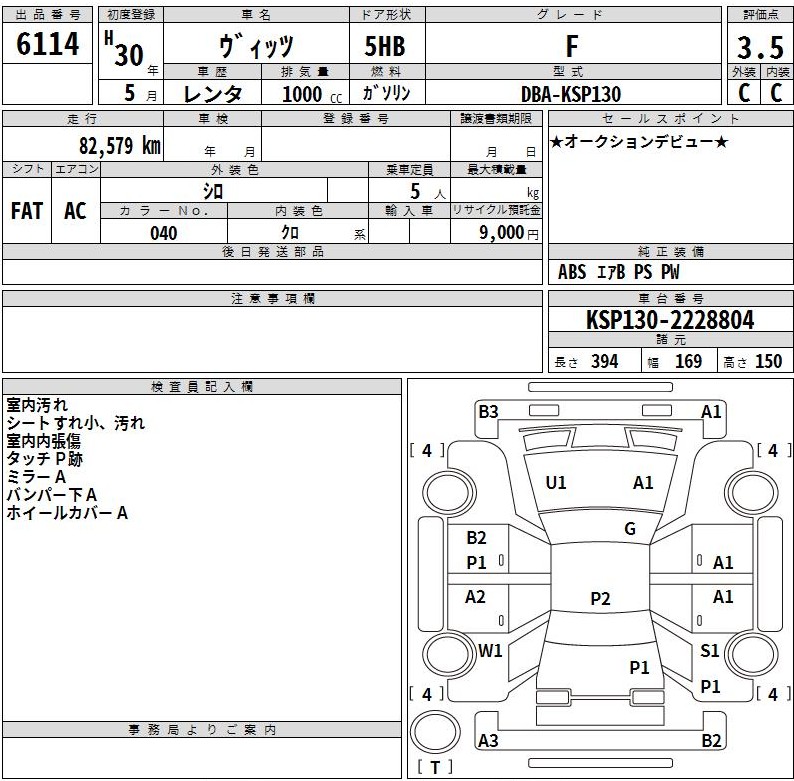Click the equipment list ABS エアB PS PW
This screenshot has height=781, width=794.
point(618,272)
